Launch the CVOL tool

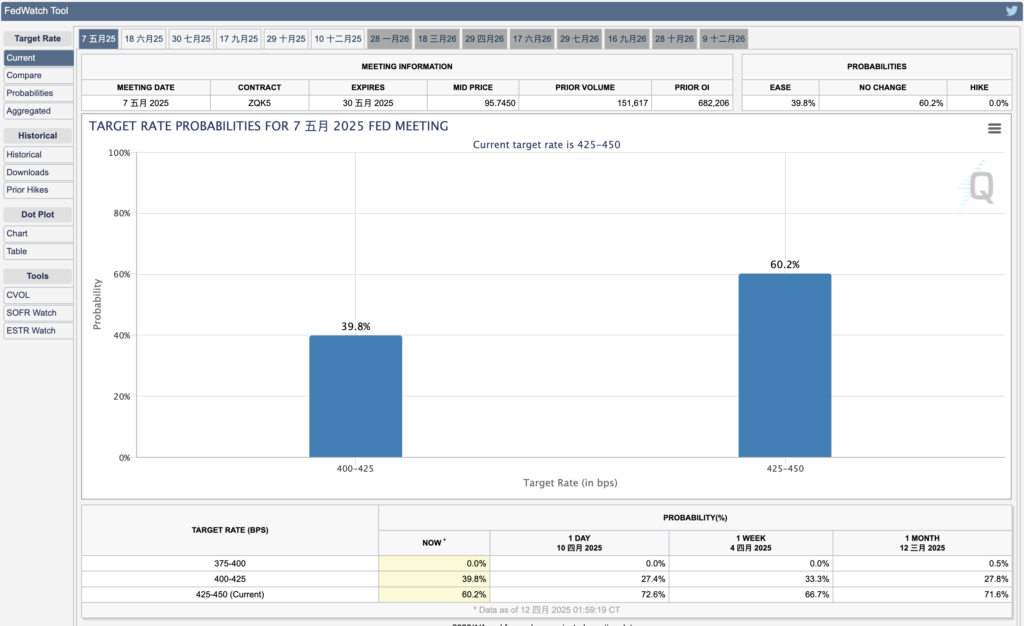click(x=38, y=294)
